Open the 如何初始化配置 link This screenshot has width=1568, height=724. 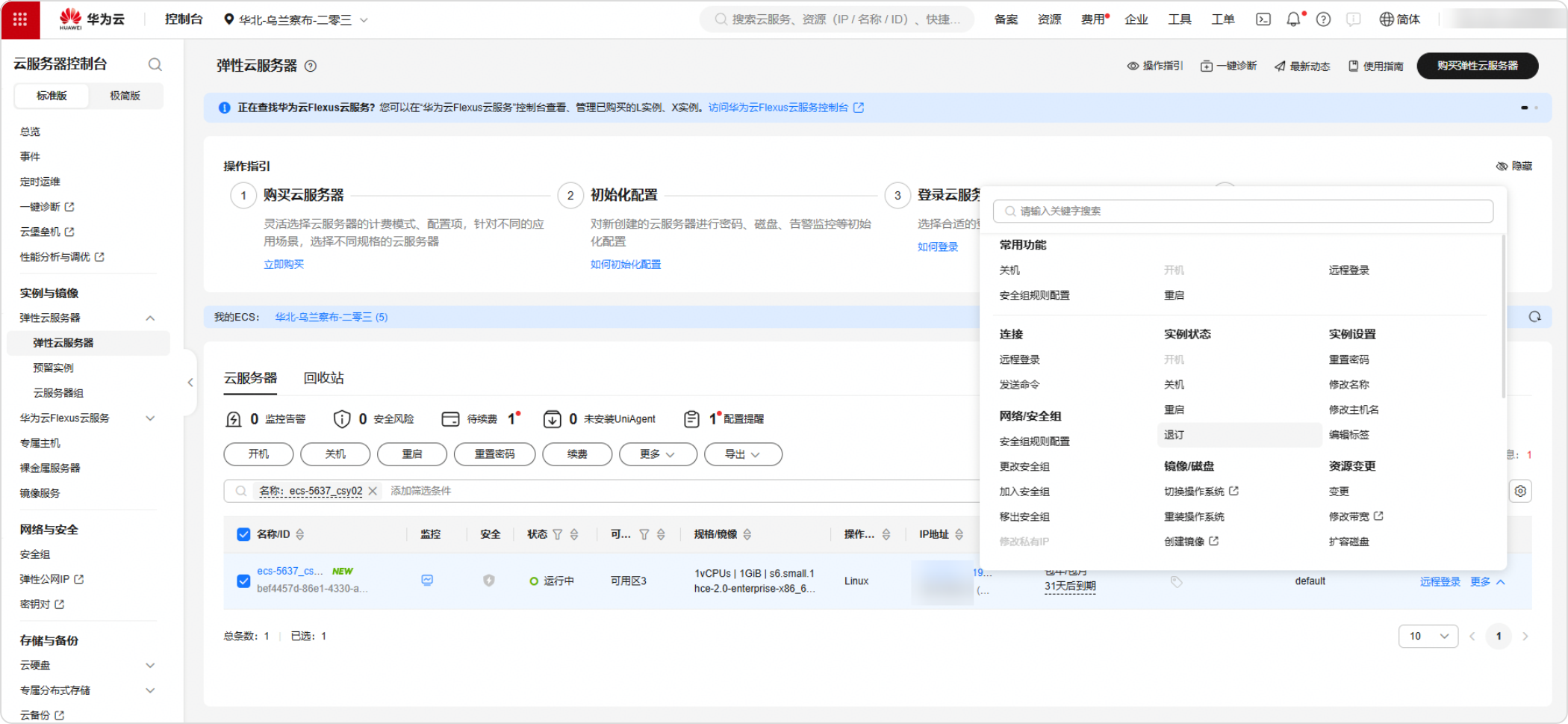pos(626,264)
